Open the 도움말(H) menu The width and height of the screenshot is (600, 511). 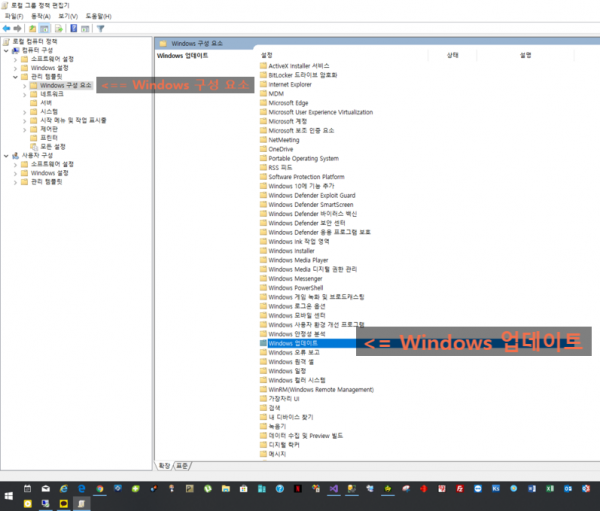pyautogui.click(x=98, y=16)
